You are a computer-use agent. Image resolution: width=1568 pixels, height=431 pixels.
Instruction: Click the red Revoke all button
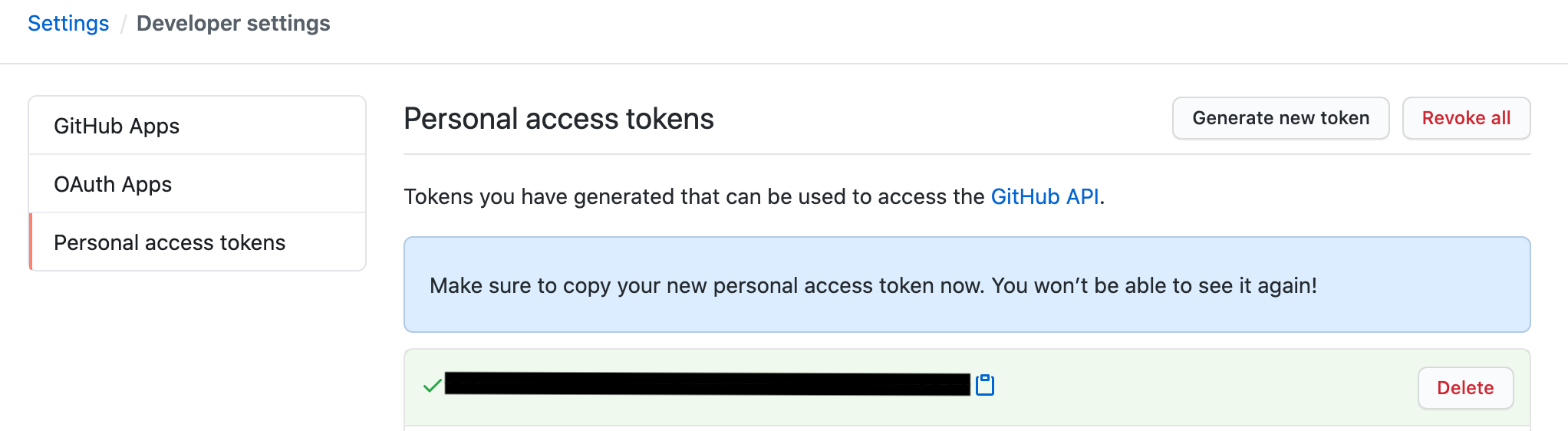(x=1466, y=118)
